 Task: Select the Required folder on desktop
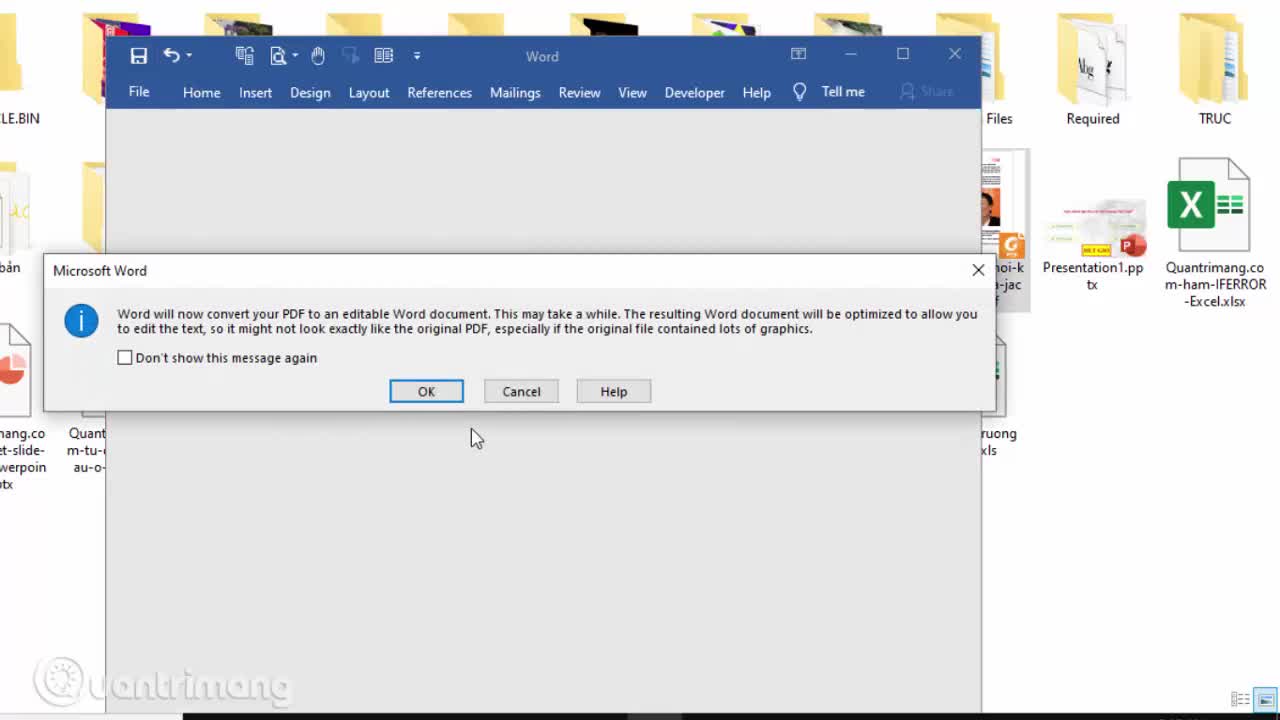[x=1092, y=70]
